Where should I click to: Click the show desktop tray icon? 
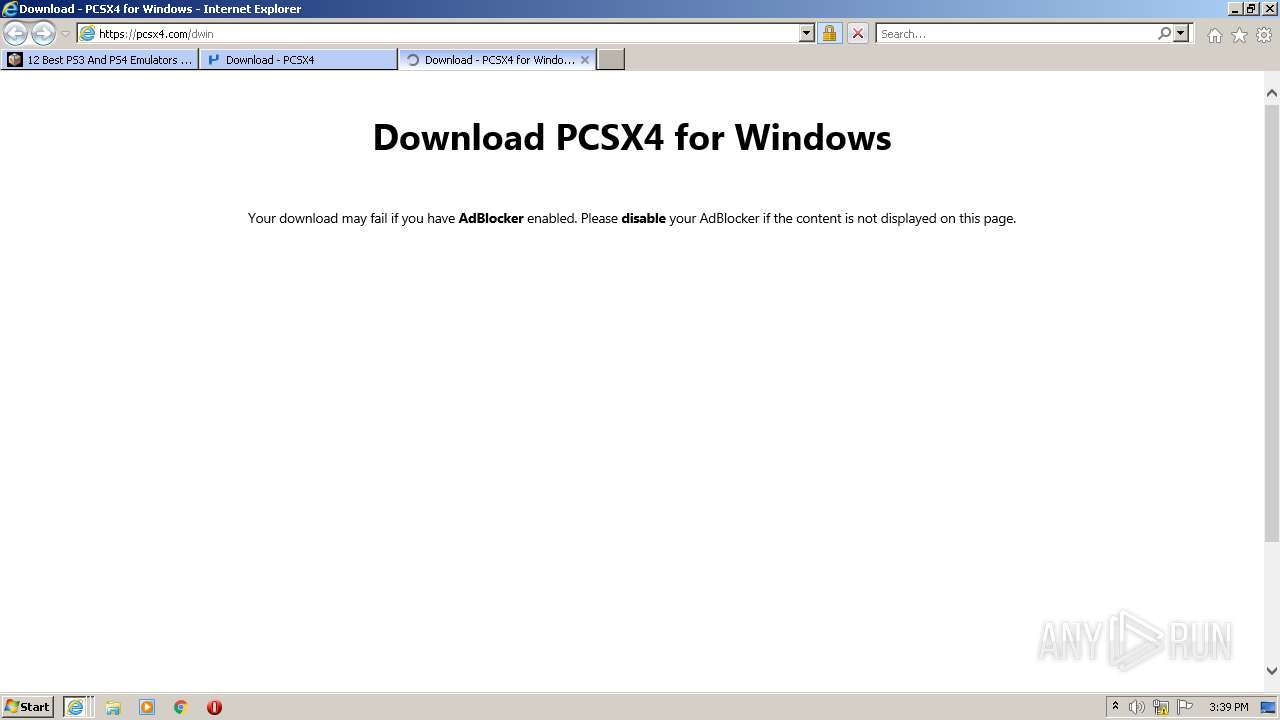[x=1269, y=707]
